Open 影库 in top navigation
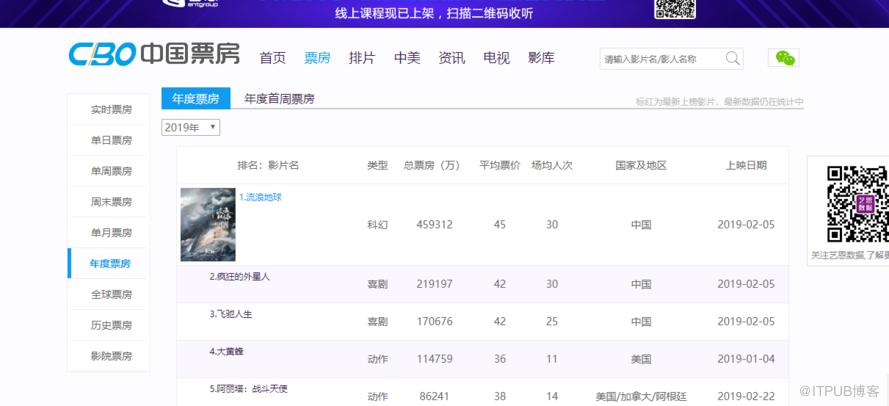Viewport: 889px width, 406px height. coord(541,58)
